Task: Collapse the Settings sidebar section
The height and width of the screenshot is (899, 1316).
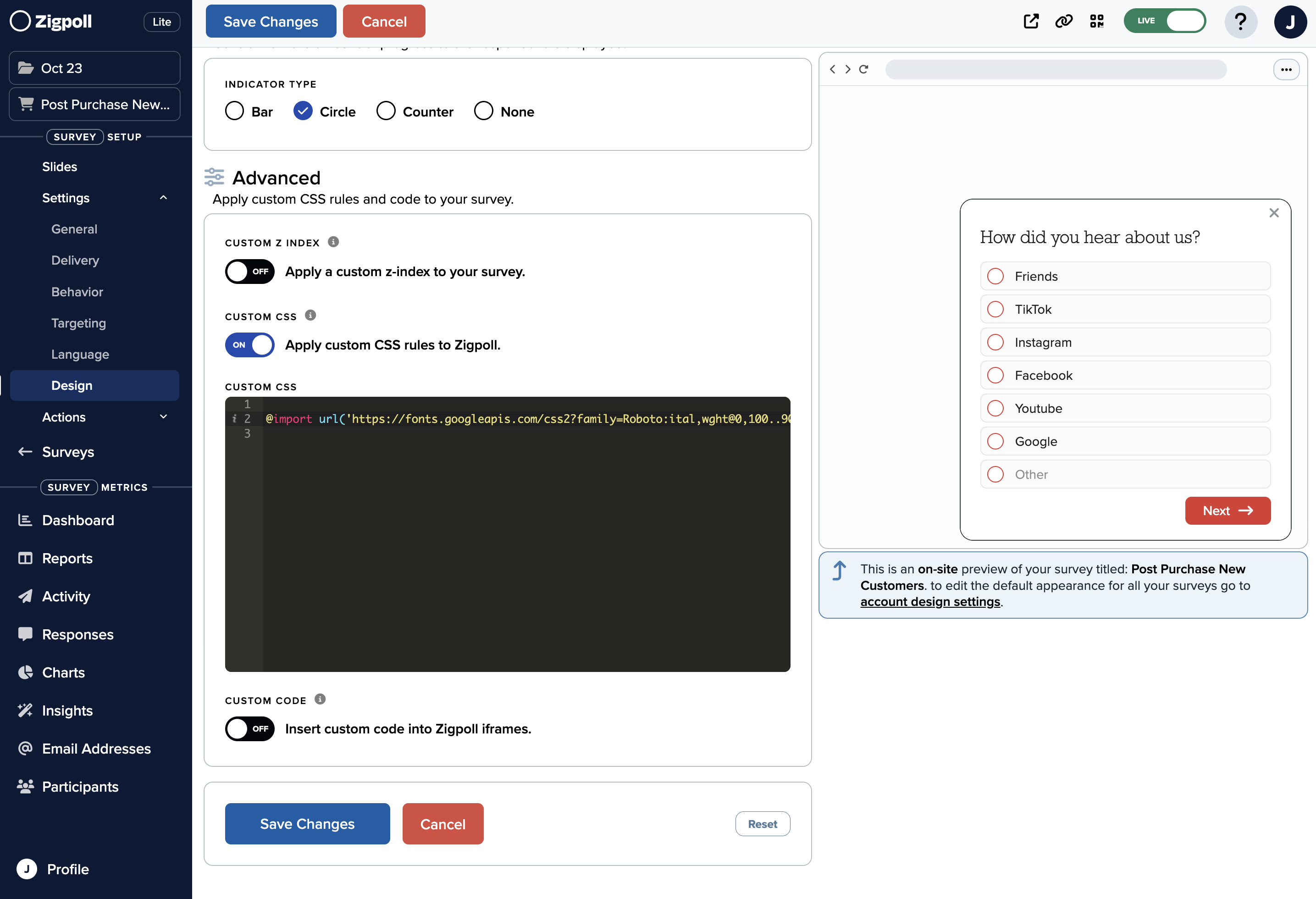Action: pos(163,198)
